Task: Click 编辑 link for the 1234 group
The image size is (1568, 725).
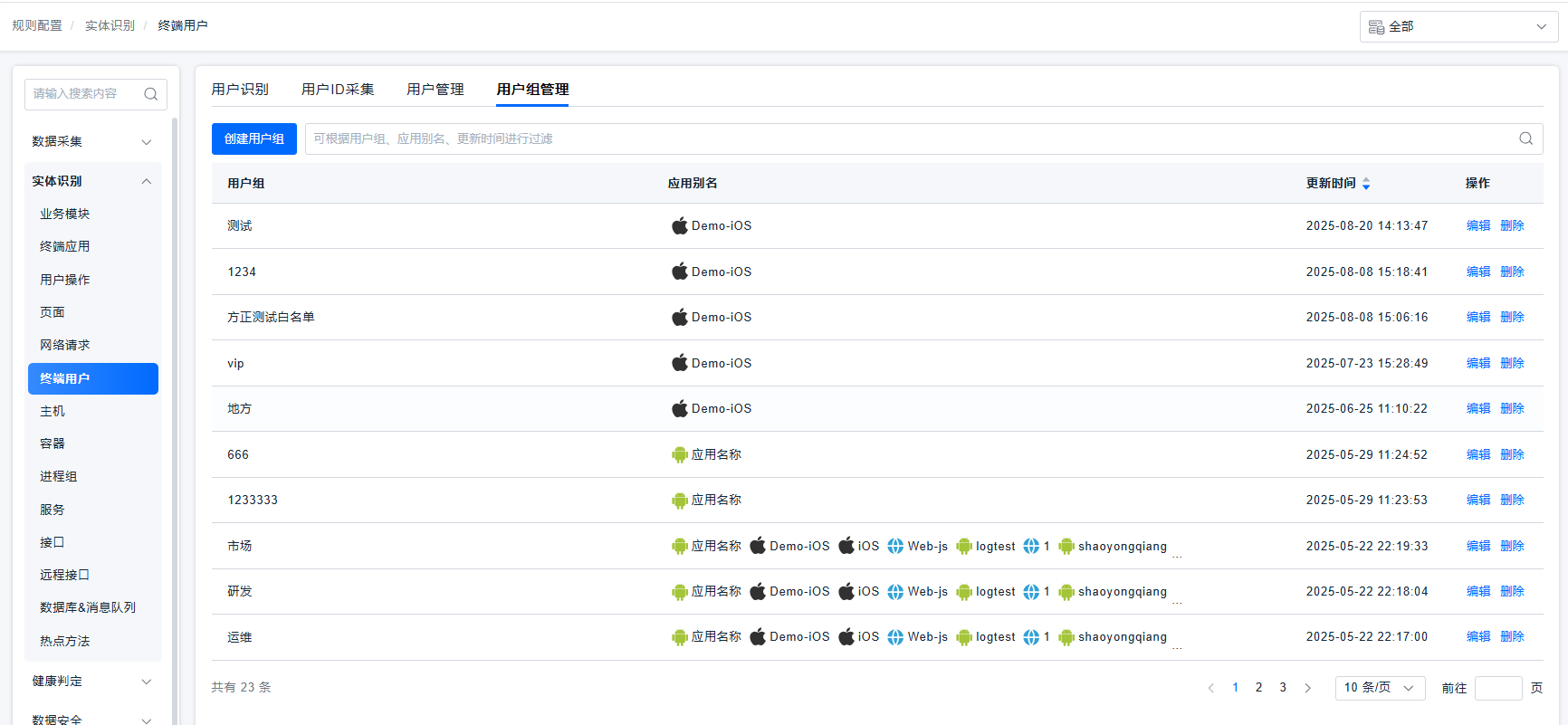Action: coord(1477,272)
